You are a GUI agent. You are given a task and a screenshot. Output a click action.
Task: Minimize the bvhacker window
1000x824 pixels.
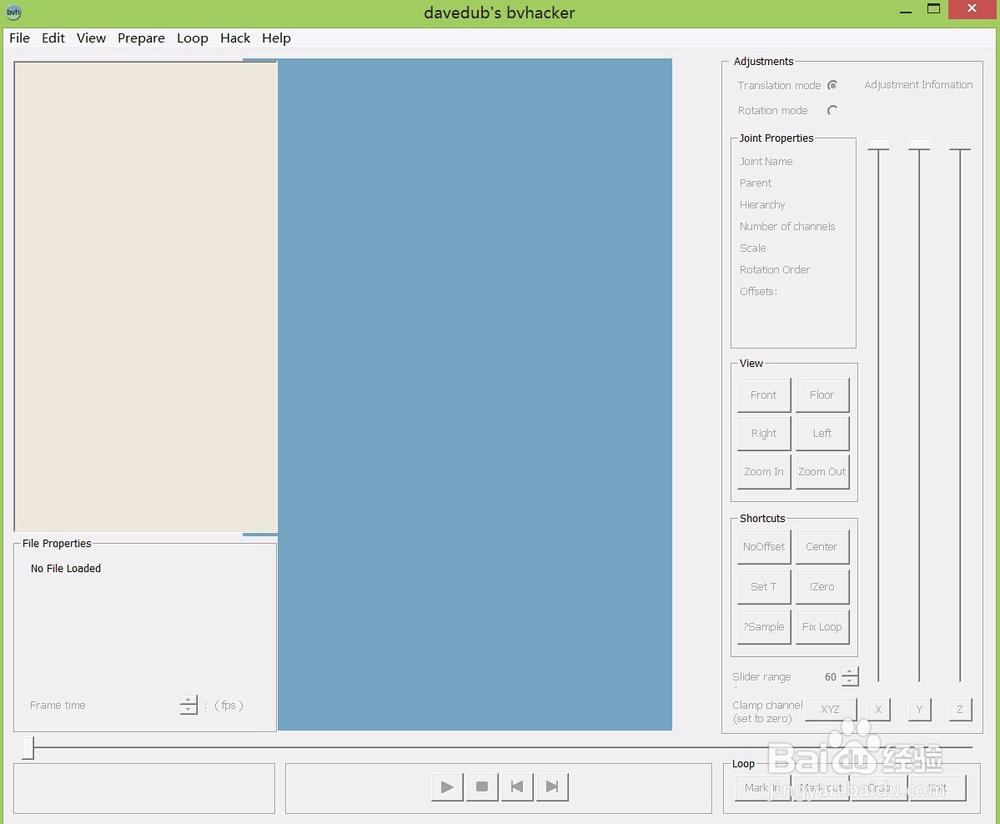pos(906,11)
